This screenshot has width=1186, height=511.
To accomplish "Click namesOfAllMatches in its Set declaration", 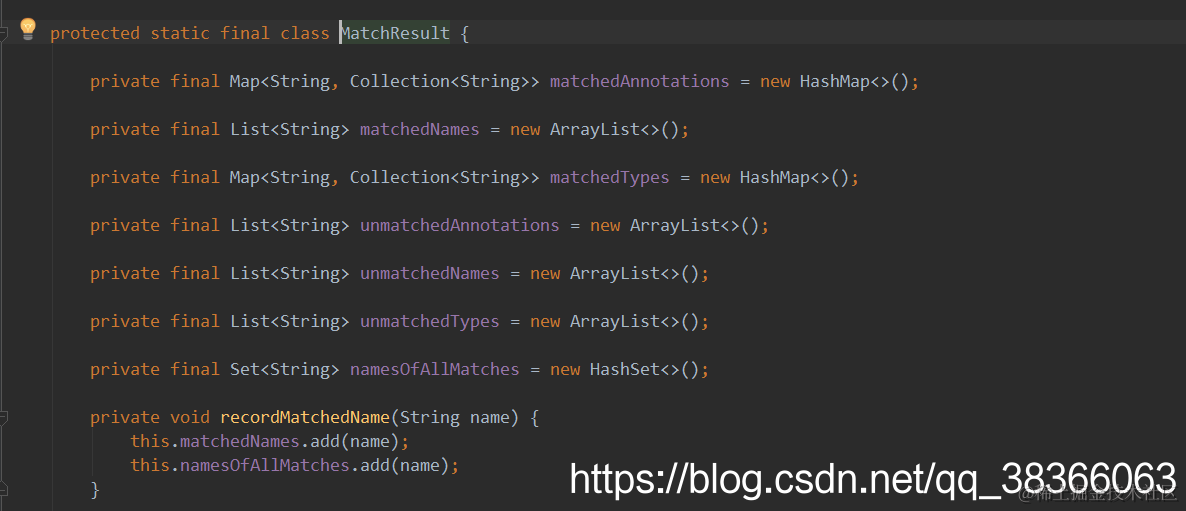I will tap(435, 370).
